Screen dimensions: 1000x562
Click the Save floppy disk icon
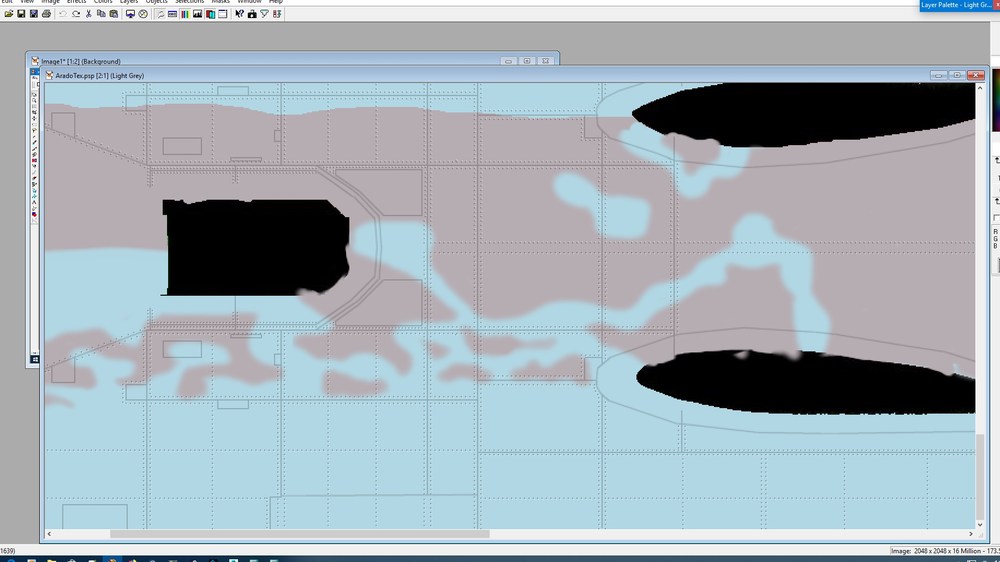tap(21, 14)
